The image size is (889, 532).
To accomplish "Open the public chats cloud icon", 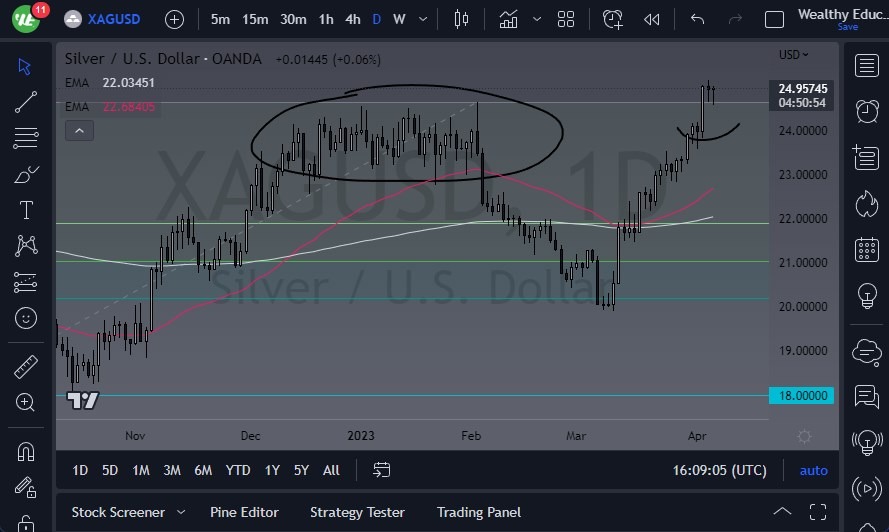I will pos(867,352).
